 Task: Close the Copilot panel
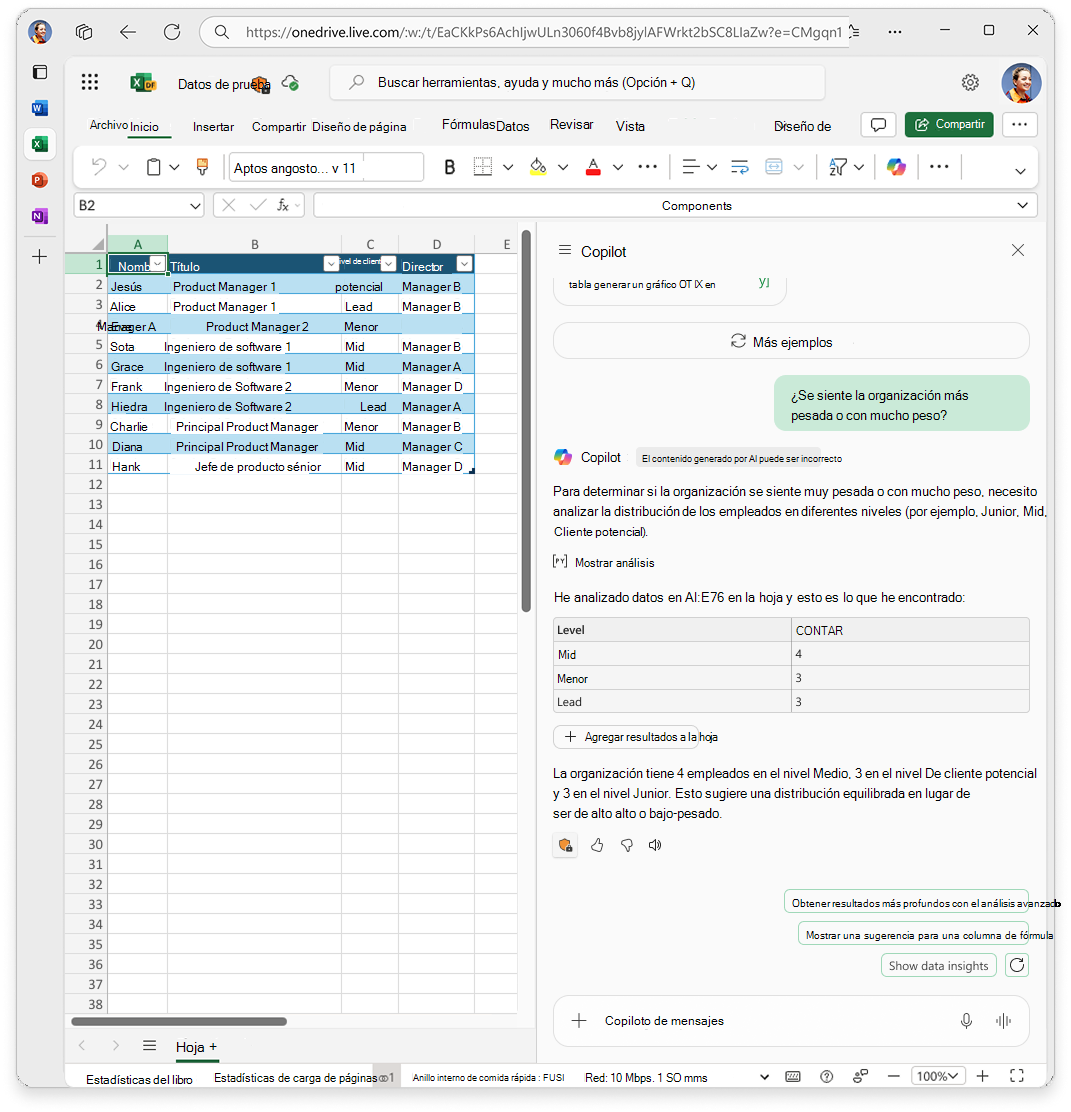coord(1018,250)
